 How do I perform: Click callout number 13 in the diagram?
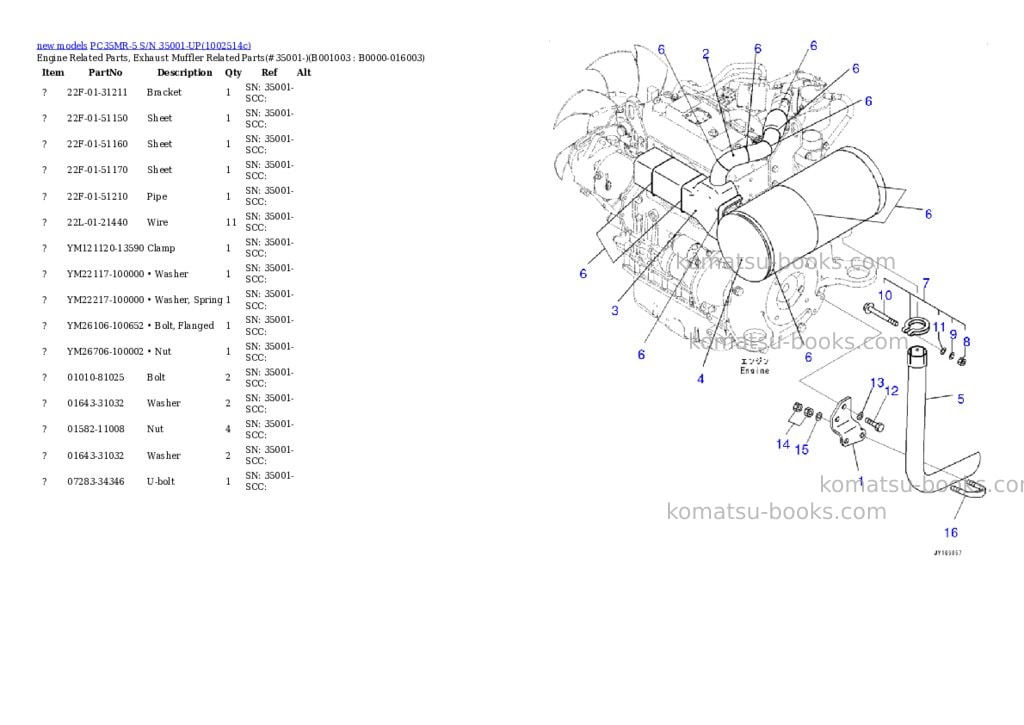[877, 383]
